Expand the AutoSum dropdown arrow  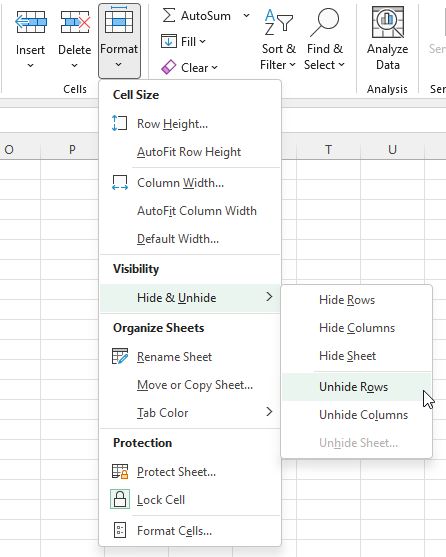246,16
